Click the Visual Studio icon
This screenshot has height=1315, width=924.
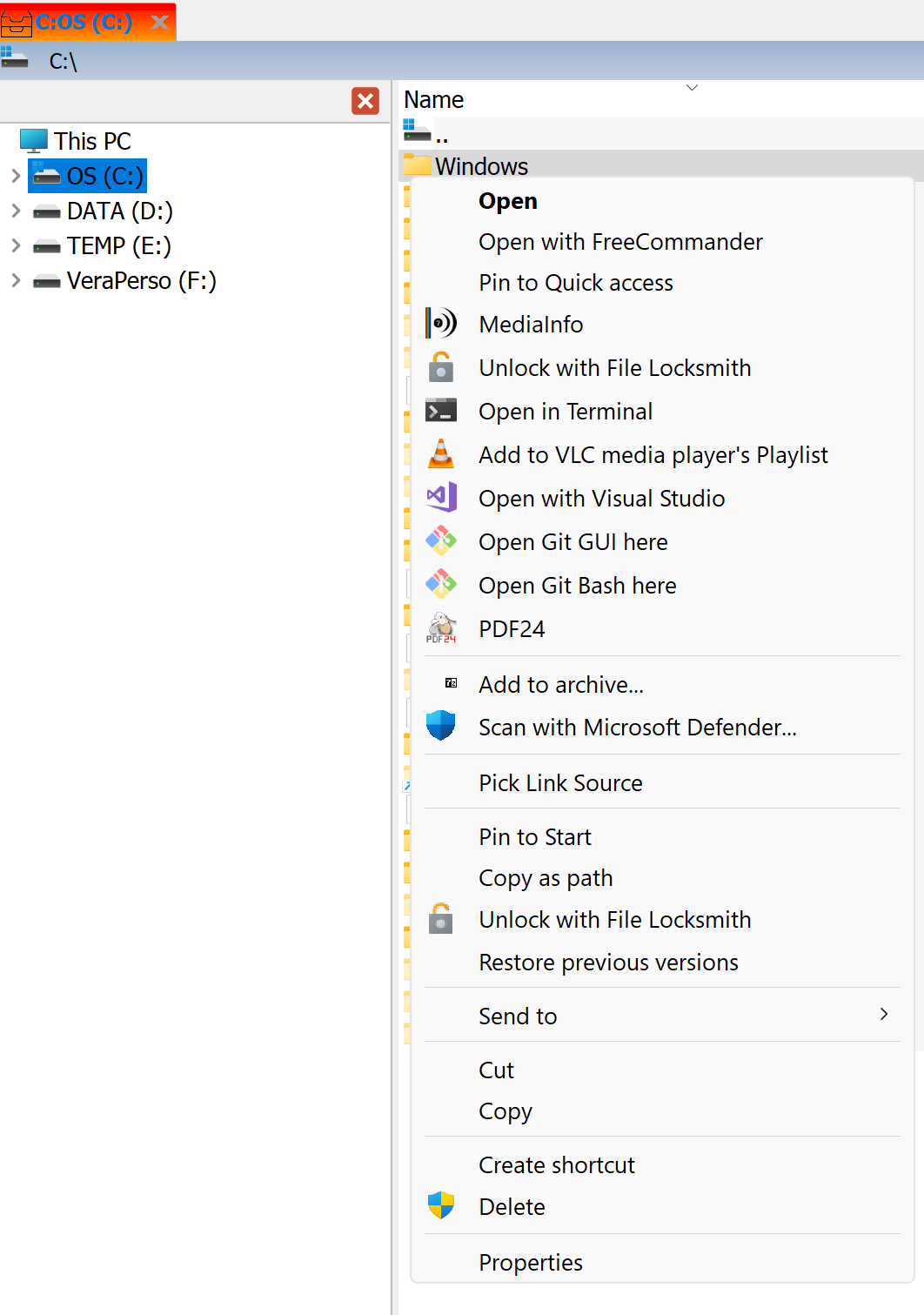click(x=441, y=498)
